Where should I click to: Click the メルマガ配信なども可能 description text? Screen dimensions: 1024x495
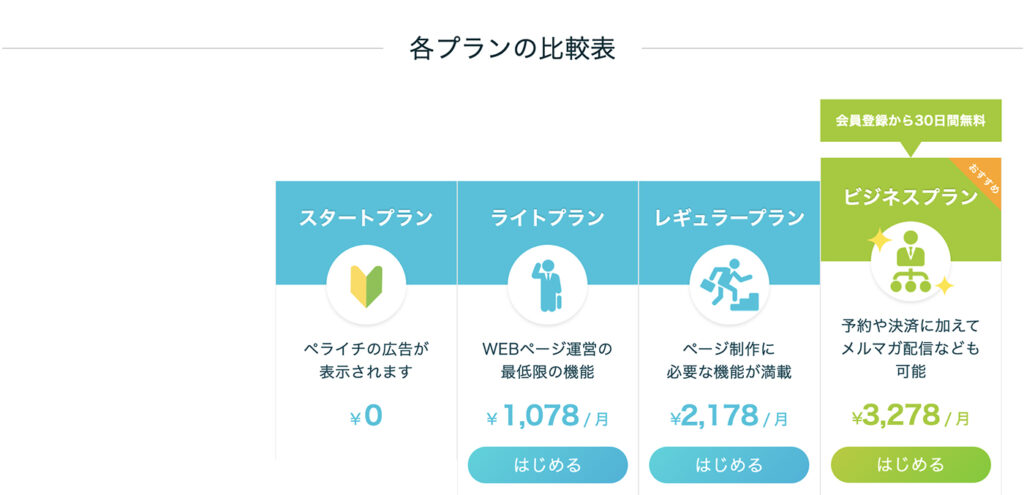tap(910, 360)
